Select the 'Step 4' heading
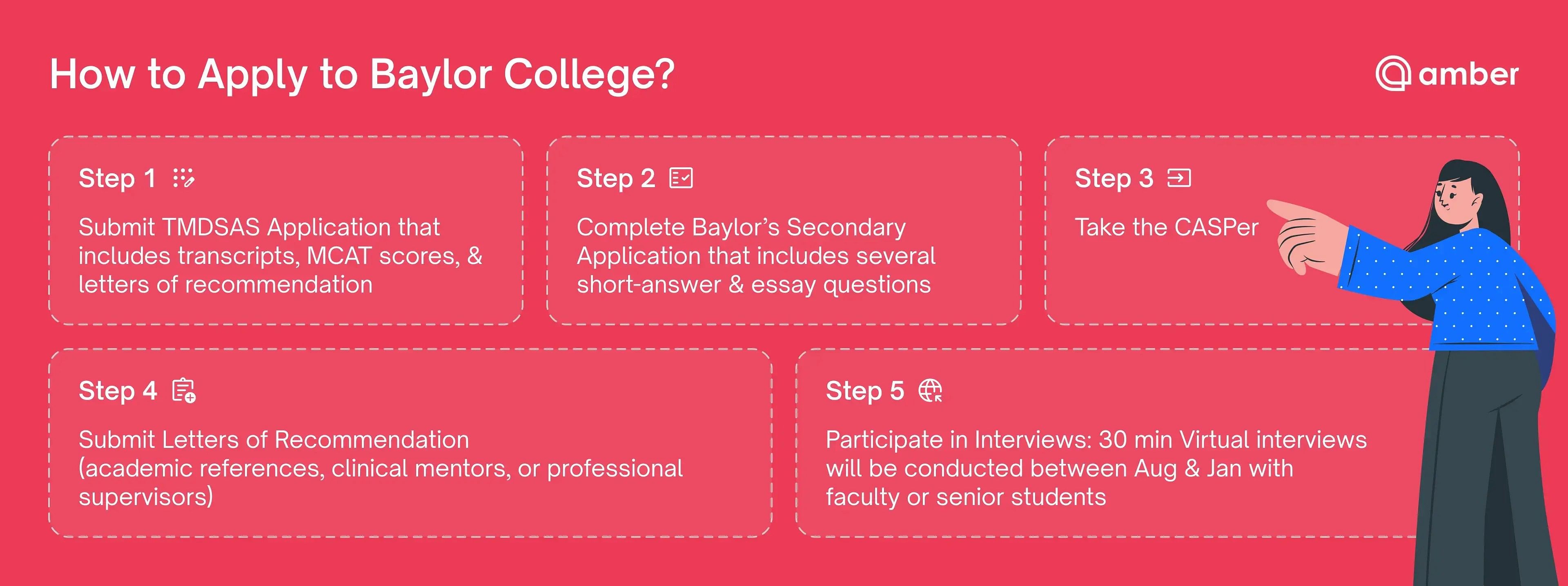1568x586 pixels. click(x=118, y=391)
